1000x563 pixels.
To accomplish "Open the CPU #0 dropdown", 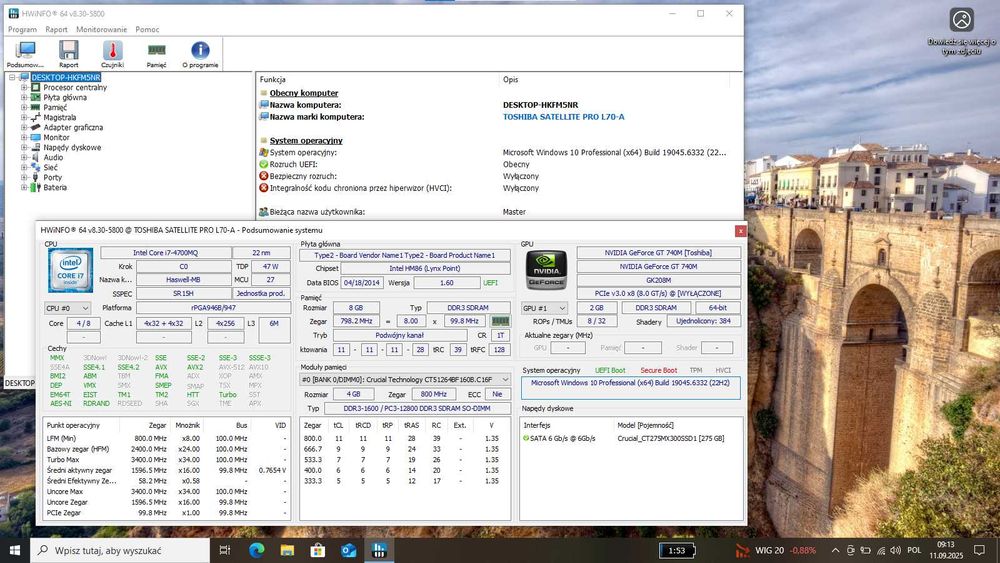I will (67, 308).
